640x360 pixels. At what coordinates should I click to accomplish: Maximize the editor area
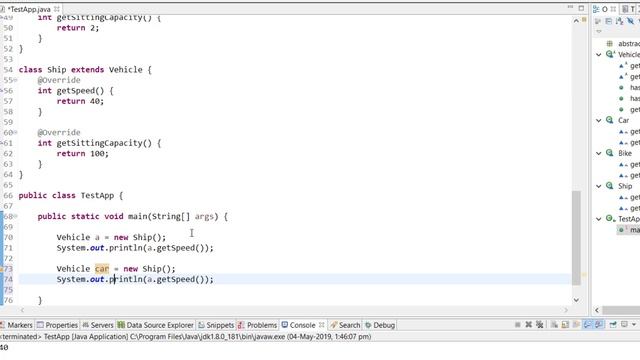[x=581, y=8]
